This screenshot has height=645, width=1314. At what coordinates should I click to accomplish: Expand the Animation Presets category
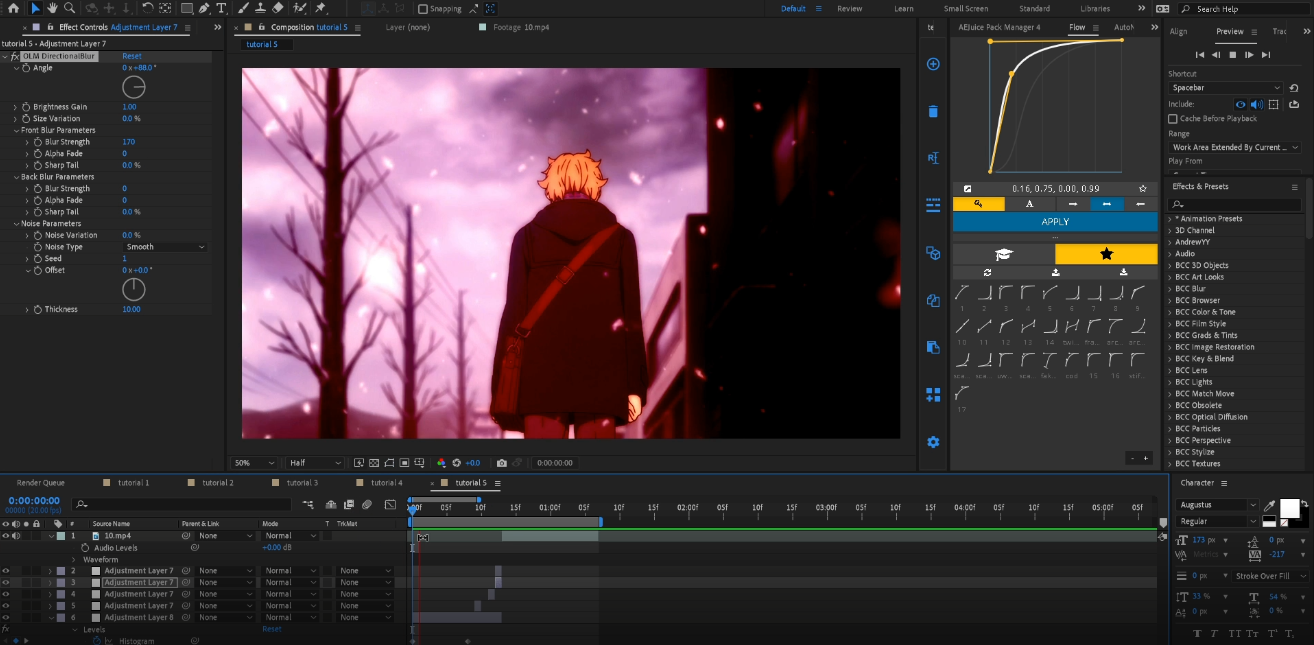[1171, 219]
